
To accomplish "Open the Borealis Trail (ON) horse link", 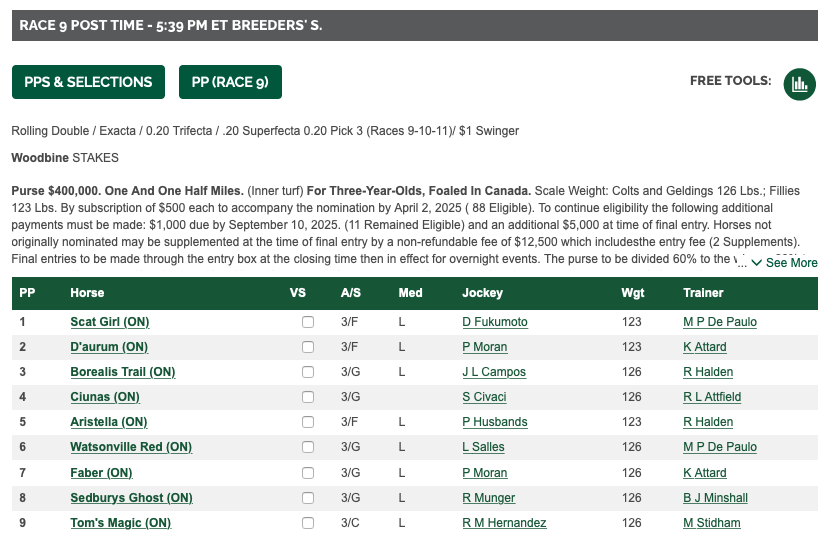I will tap(123, 372).
